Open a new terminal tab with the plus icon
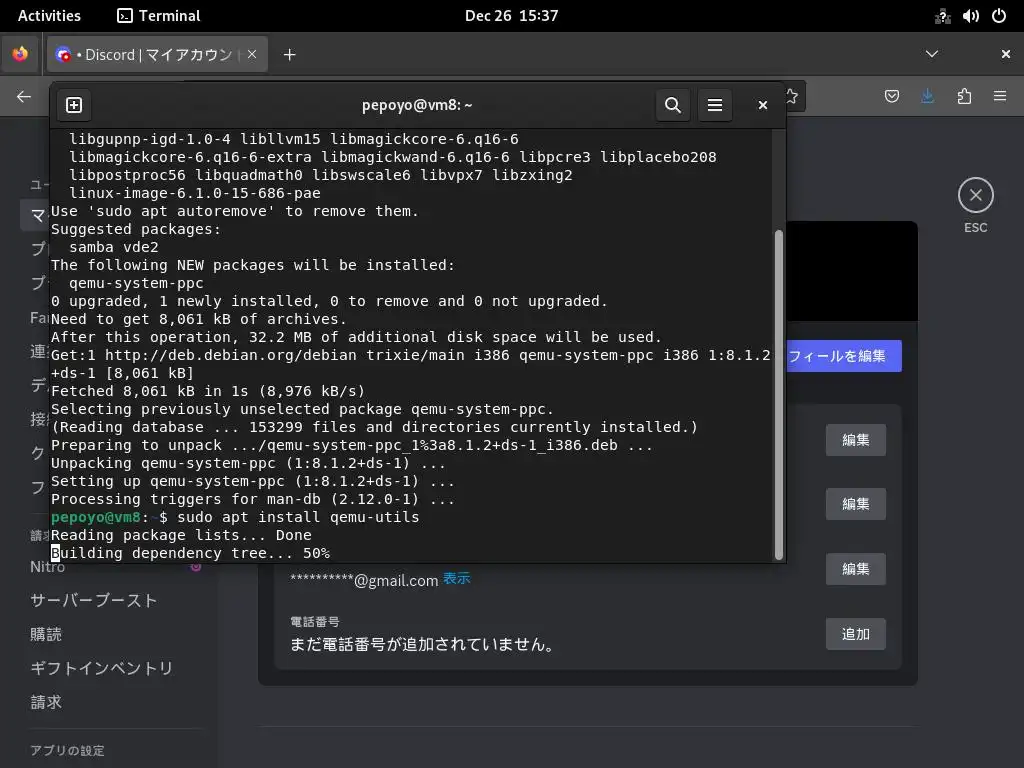 (x=74, y=105)
